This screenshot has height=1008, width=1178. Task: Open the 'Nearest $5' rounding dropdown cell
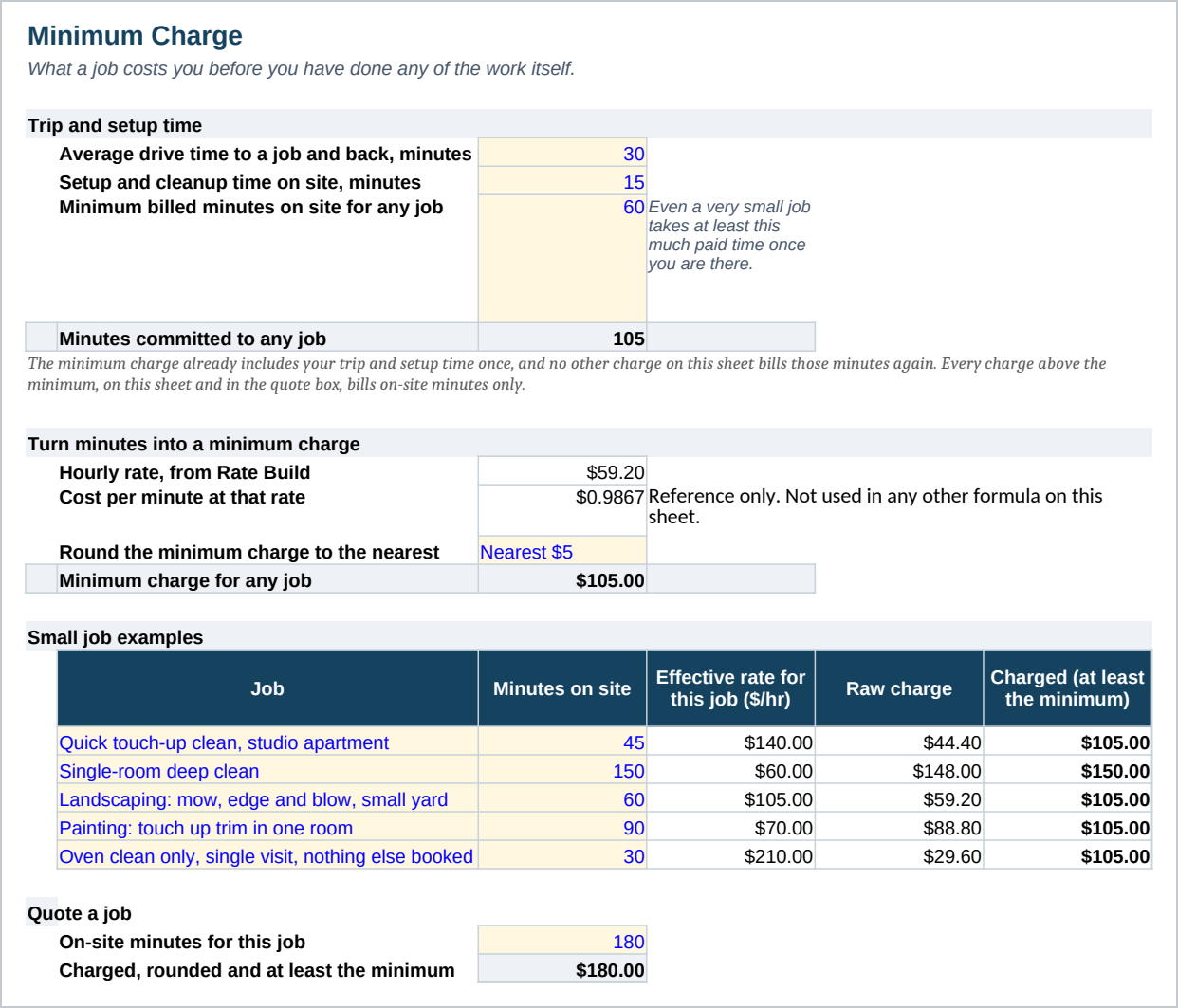tap(562, 551)
